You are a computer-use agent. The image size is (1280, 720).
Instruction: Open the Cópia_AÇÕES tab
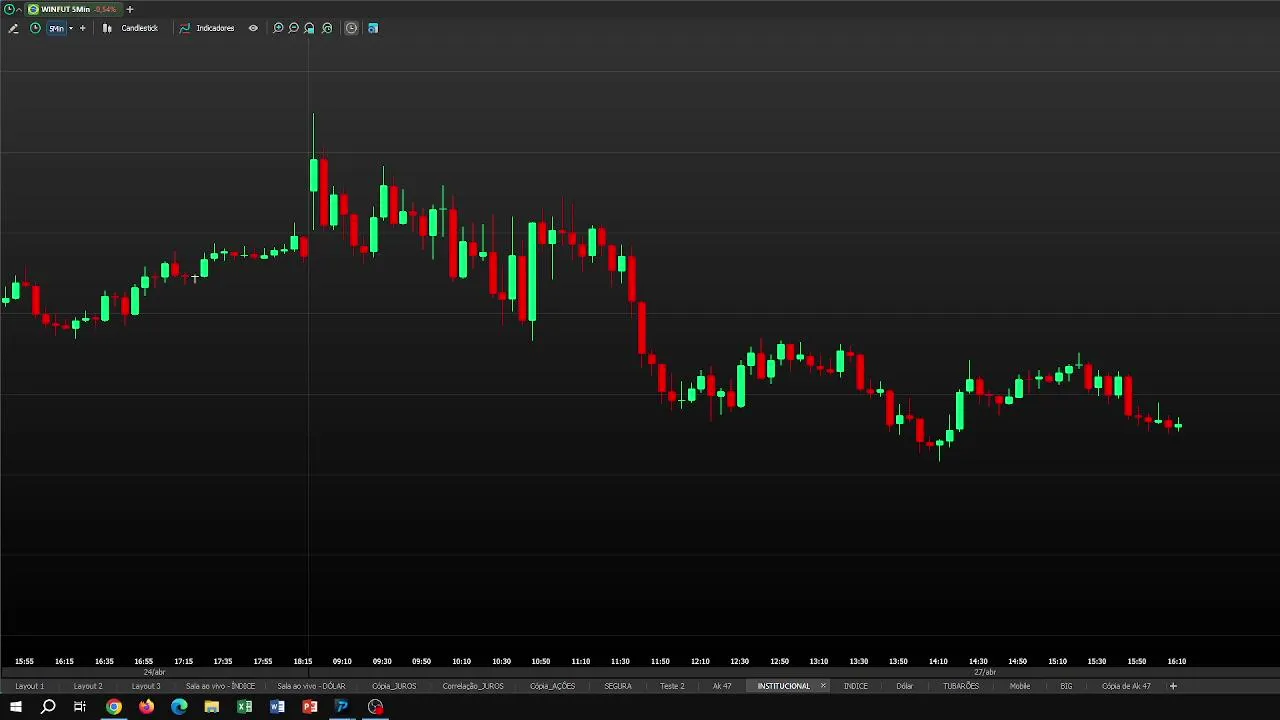553,686
